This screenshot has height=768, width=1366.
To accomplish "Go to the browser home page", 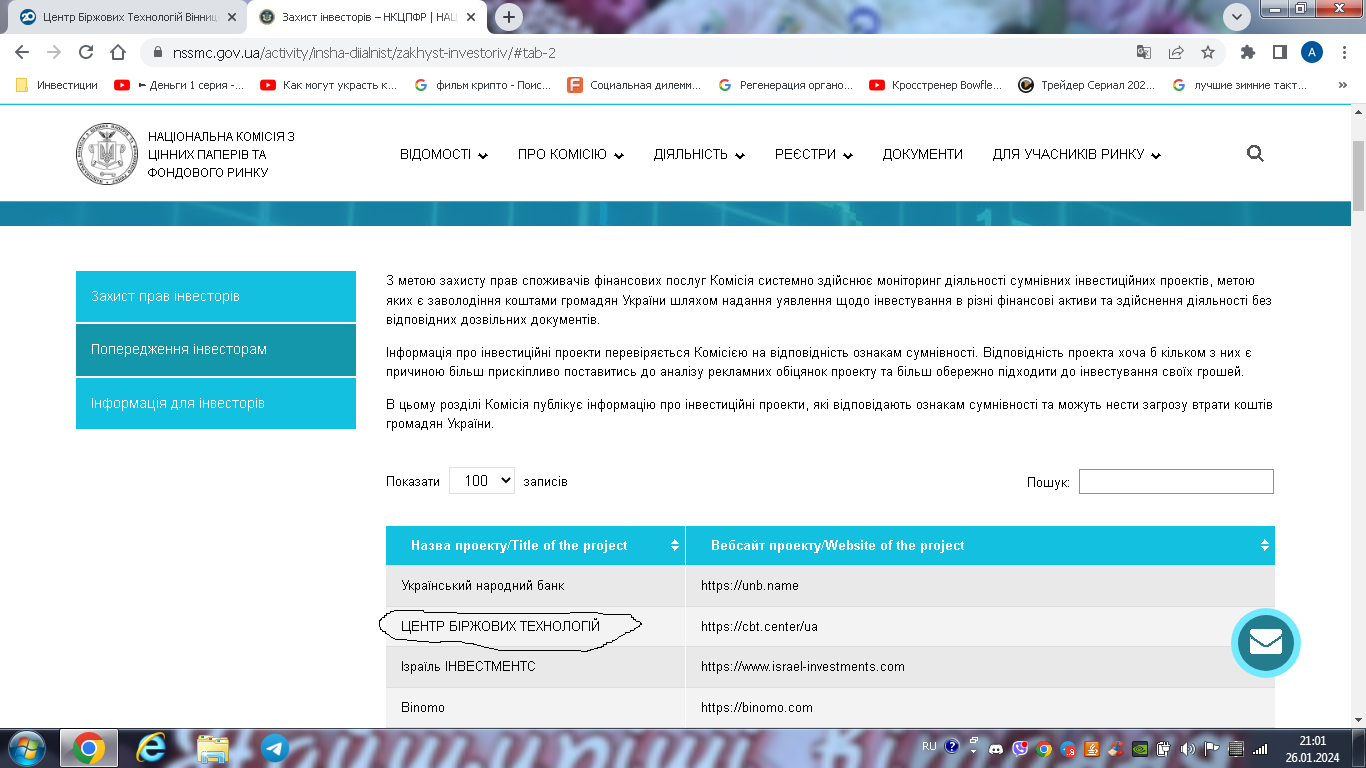I will [x=118, y=52].
